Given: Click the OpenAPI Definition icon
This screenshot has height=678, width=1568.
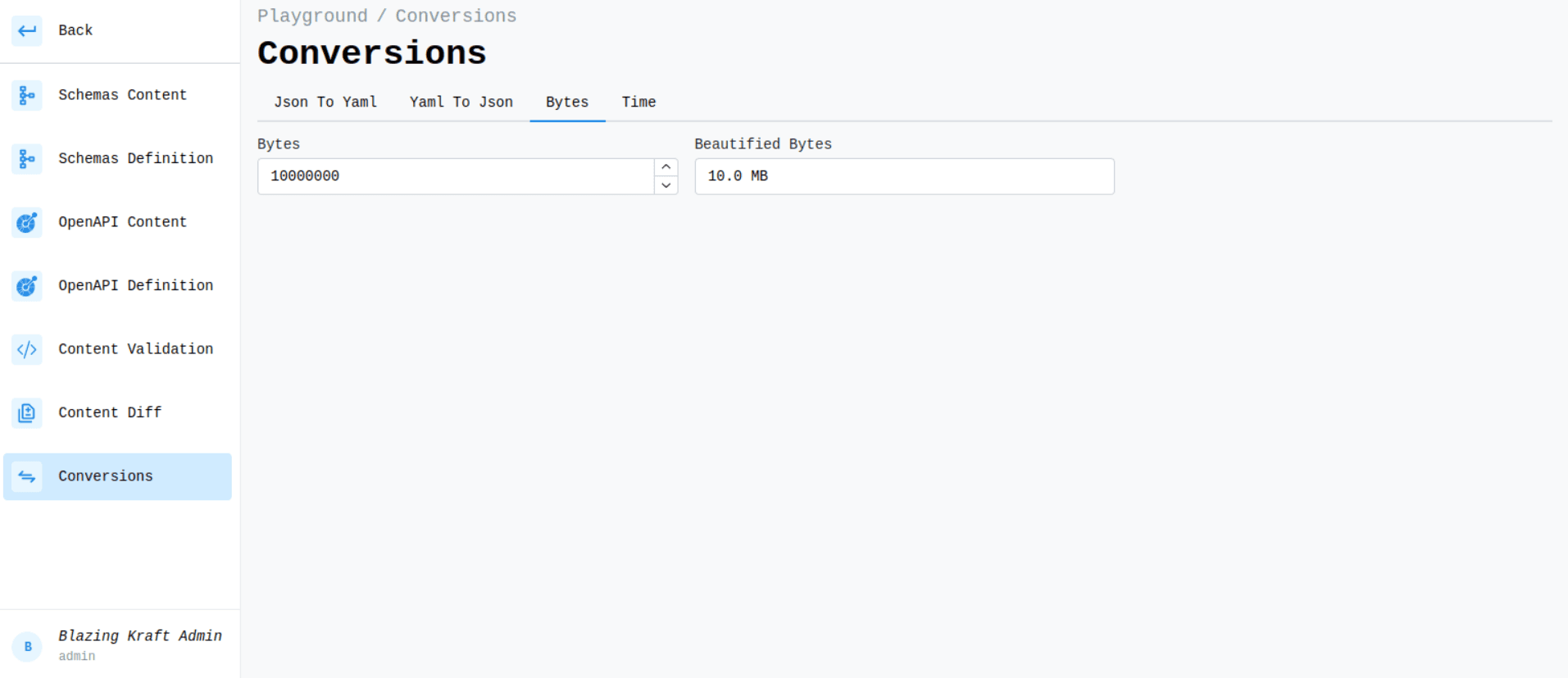Looking at the screenshot, I should click(27, 286).
